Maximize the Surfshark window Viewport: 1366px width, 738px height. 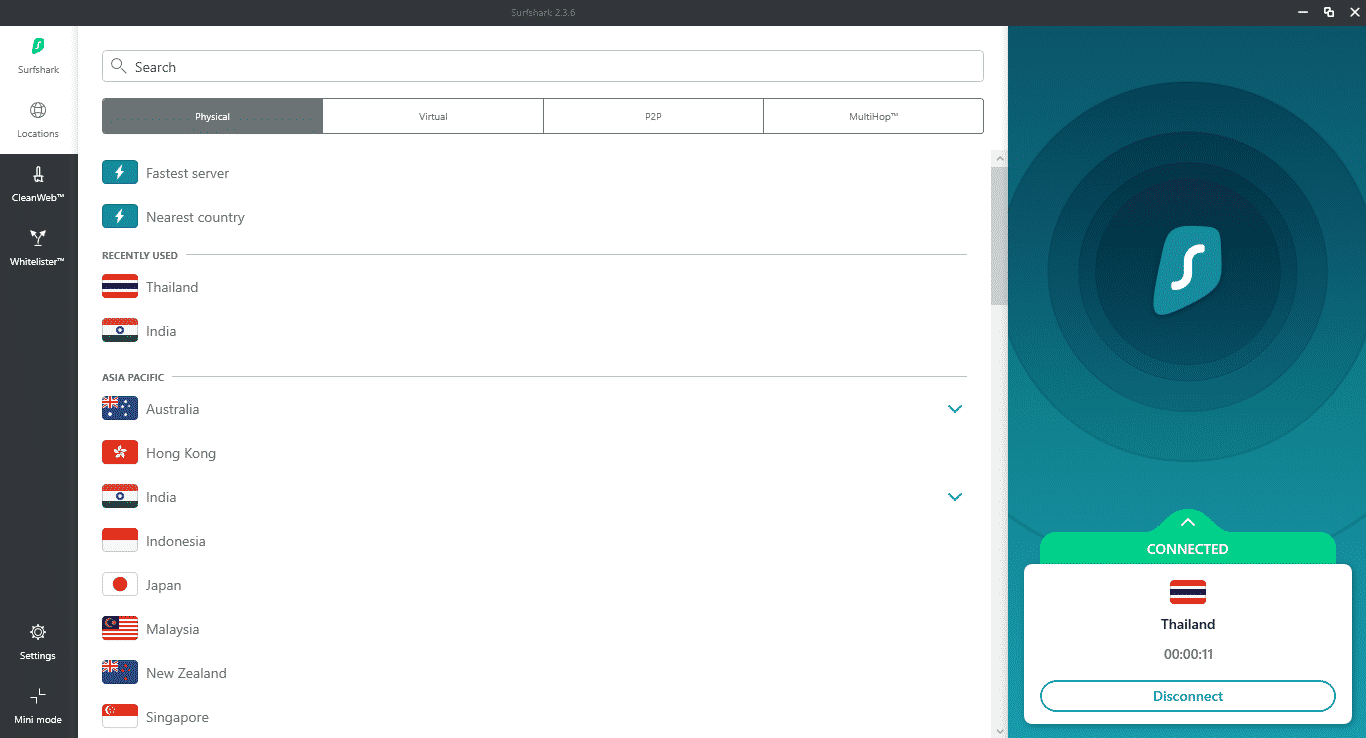[1328, 12]
